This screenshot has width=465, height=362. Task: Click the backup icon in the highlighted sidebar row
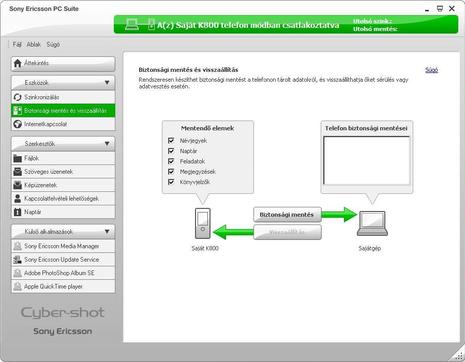[x=17, y=111]
